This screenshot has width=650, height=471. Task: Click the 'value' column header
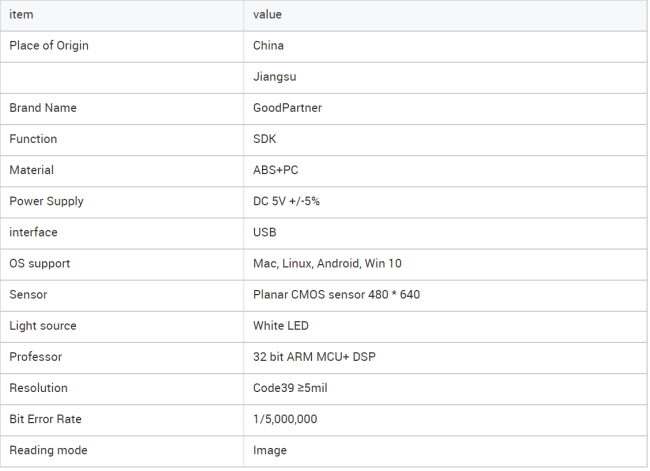tap(445, 15)
